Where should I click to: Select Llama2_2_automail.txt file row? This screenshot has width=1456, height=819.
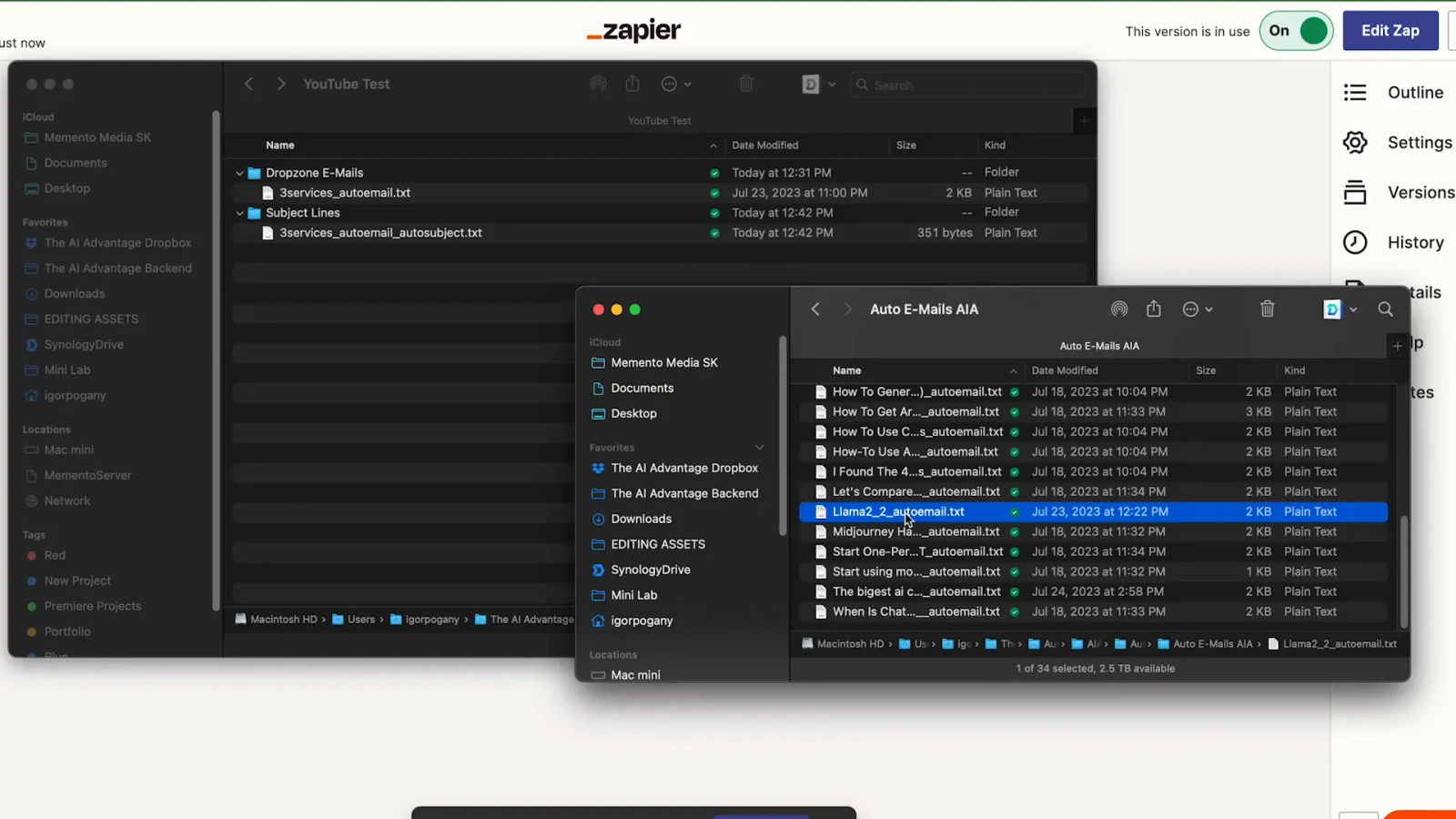click(x=1093, y=512)
